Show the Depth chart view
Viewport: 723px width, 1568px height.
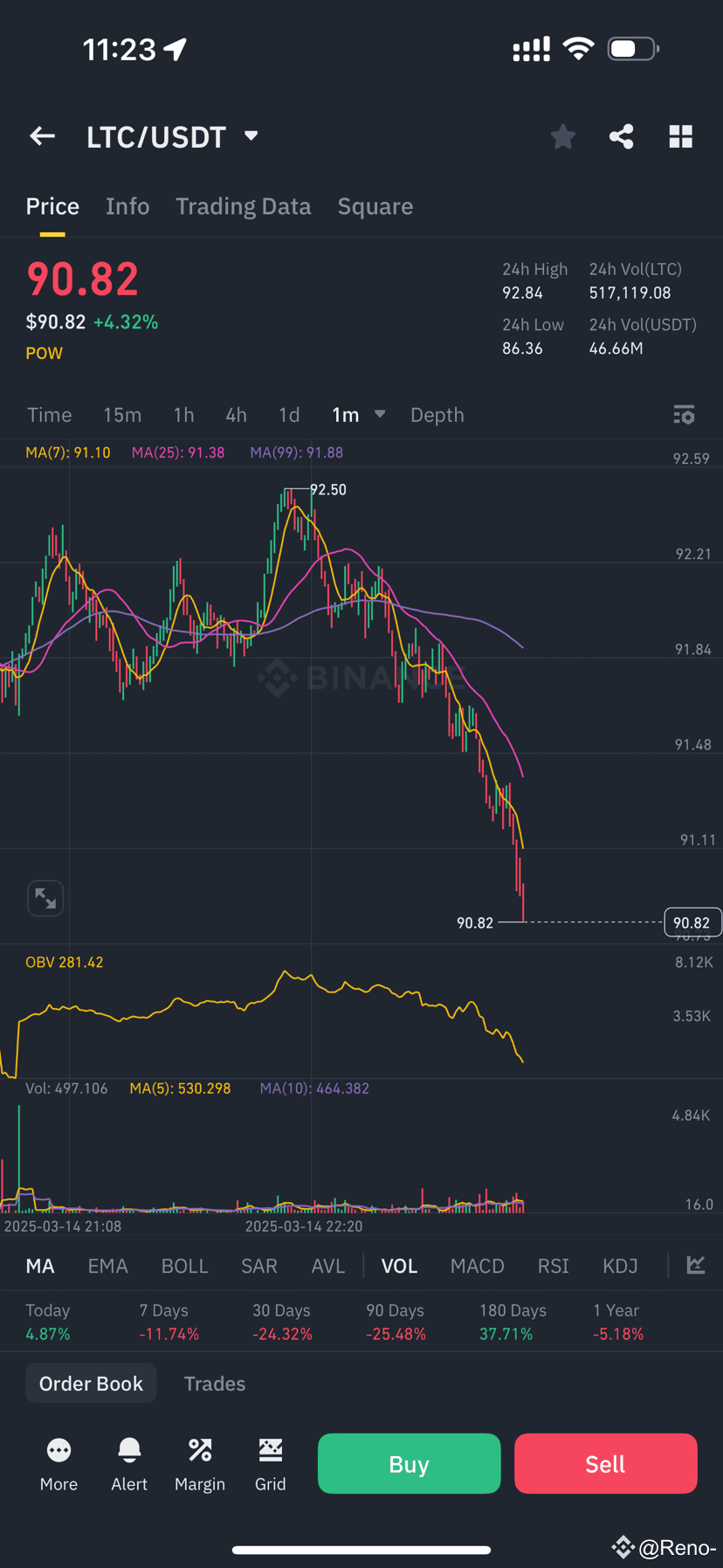[x=437, y=415]
